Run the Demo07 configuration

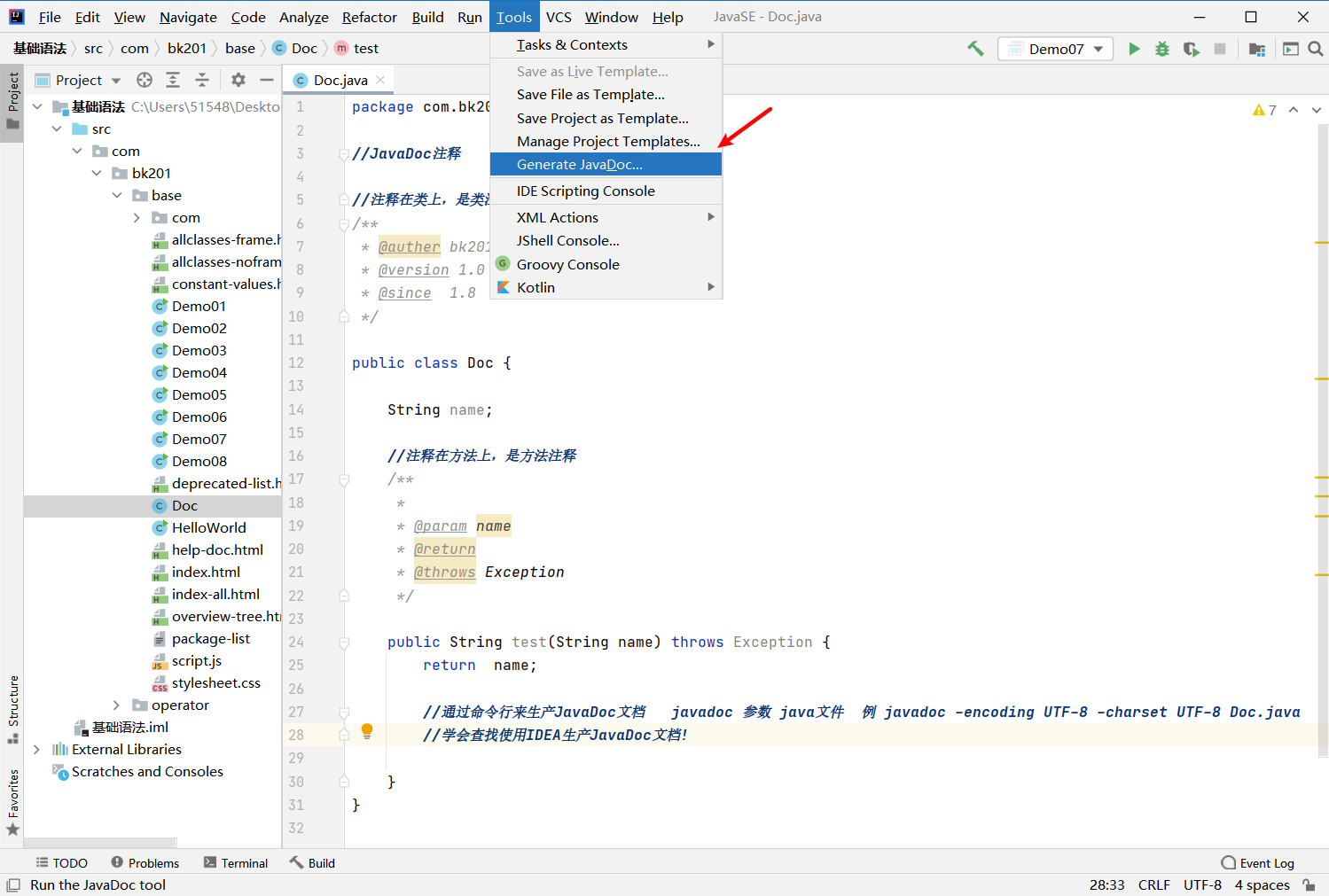pyautogui.click(x=1134, y=49)
